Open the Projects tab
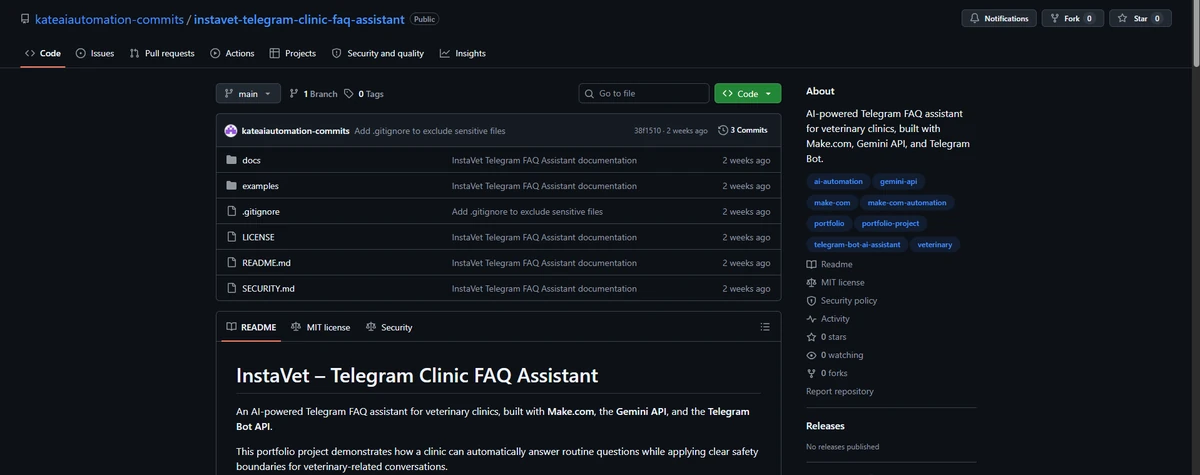This screenshot has height=475, width=1200. coord(293,53)
